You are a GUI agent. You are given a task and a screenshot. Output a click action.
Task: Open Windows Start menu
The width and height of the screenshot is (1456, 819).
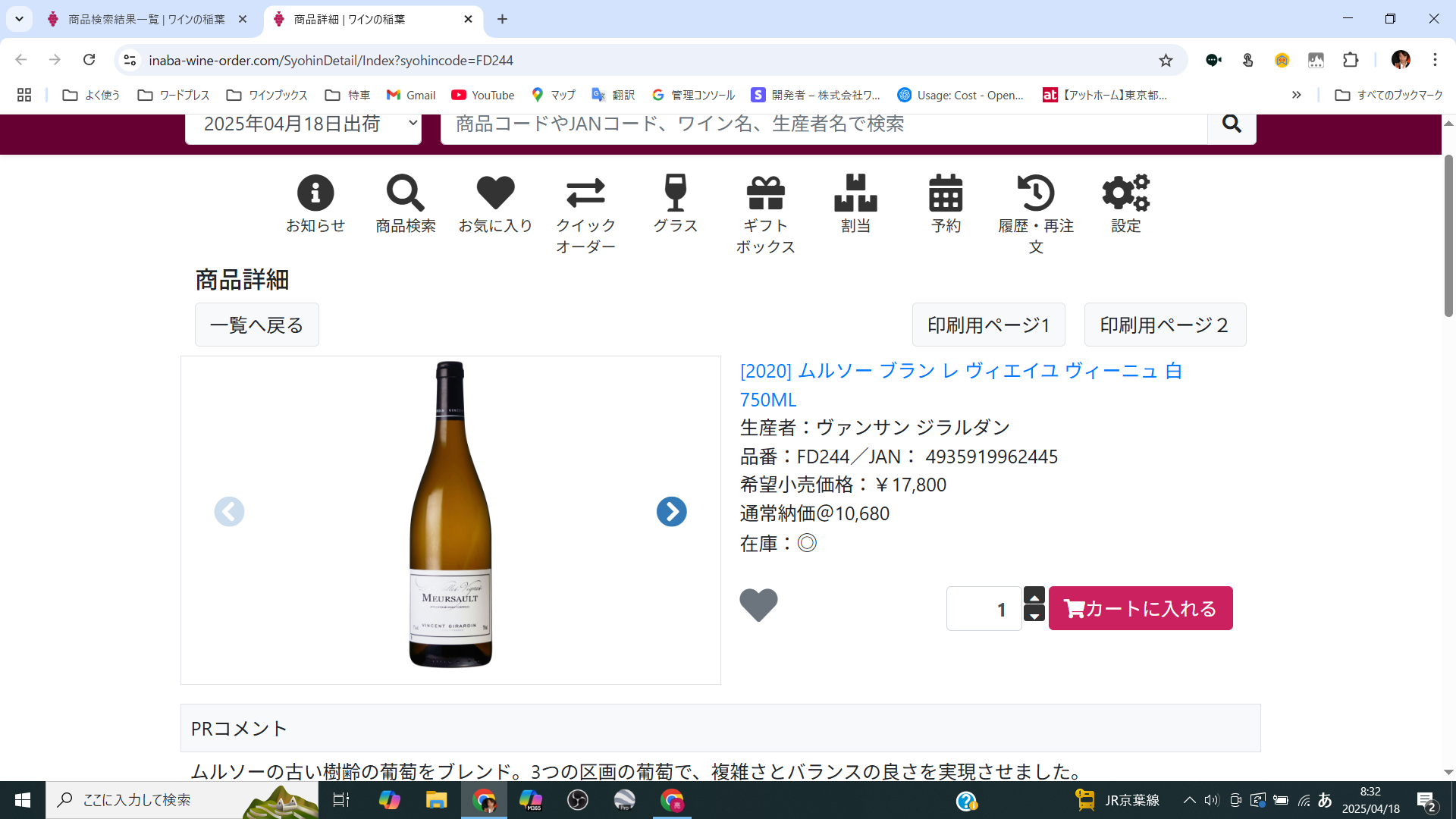[23, 800]
